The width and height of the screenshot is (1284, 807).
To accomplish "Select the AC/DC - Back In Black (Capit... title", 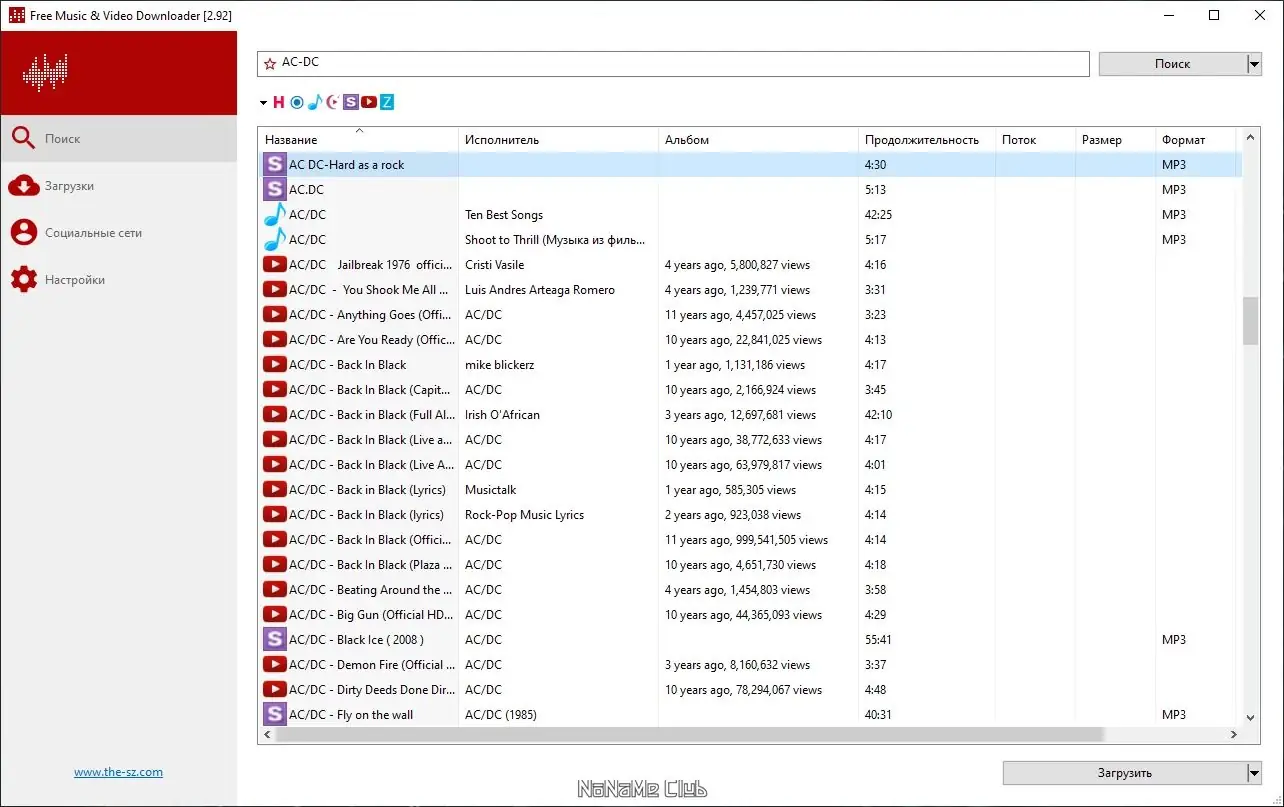I will [x=370, y=389].
